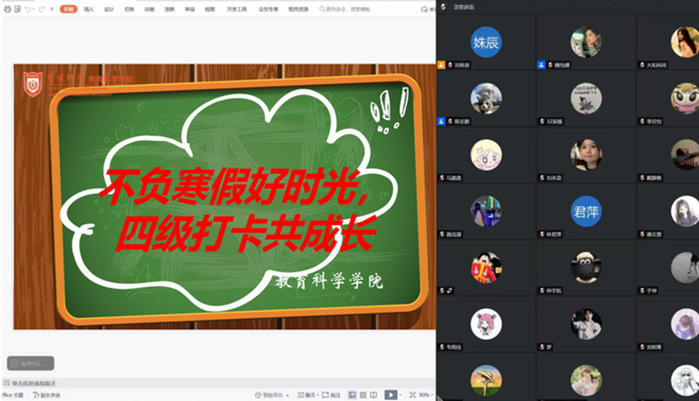Image resolution: width=699 pixels, height=401 pixels.
Task: Open the 插入 ribbon tab
Action: tap(90, 8)
